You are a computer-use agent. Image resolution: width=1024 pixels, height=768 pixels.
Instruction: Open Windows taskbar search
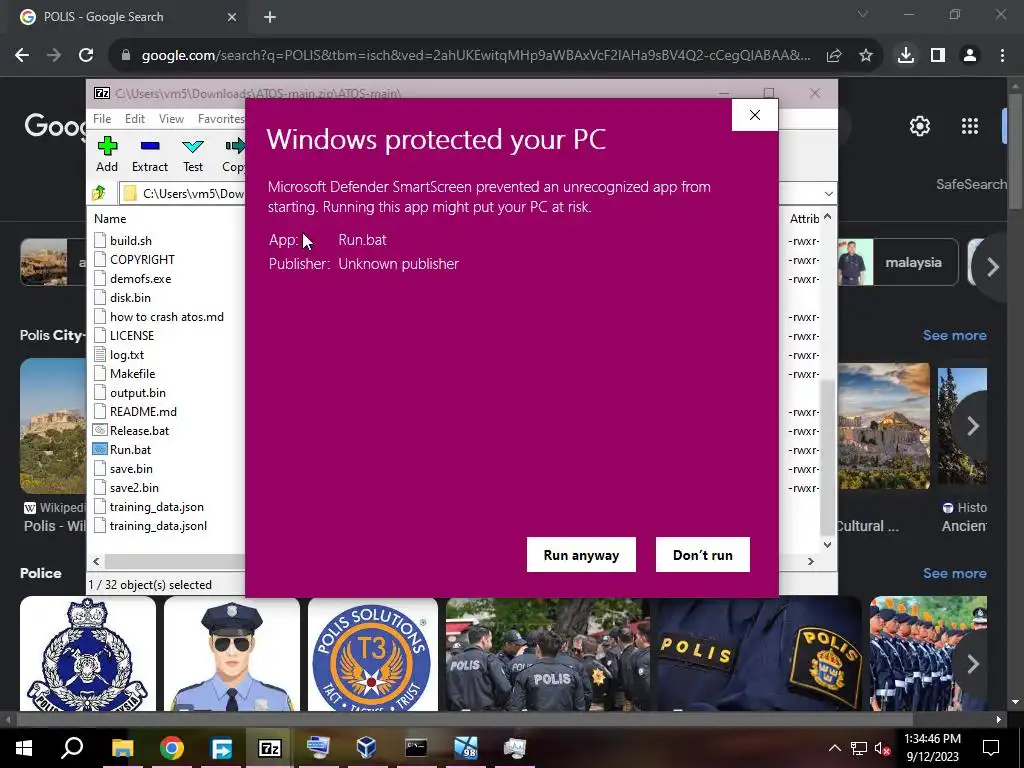(x=72, y=748)
